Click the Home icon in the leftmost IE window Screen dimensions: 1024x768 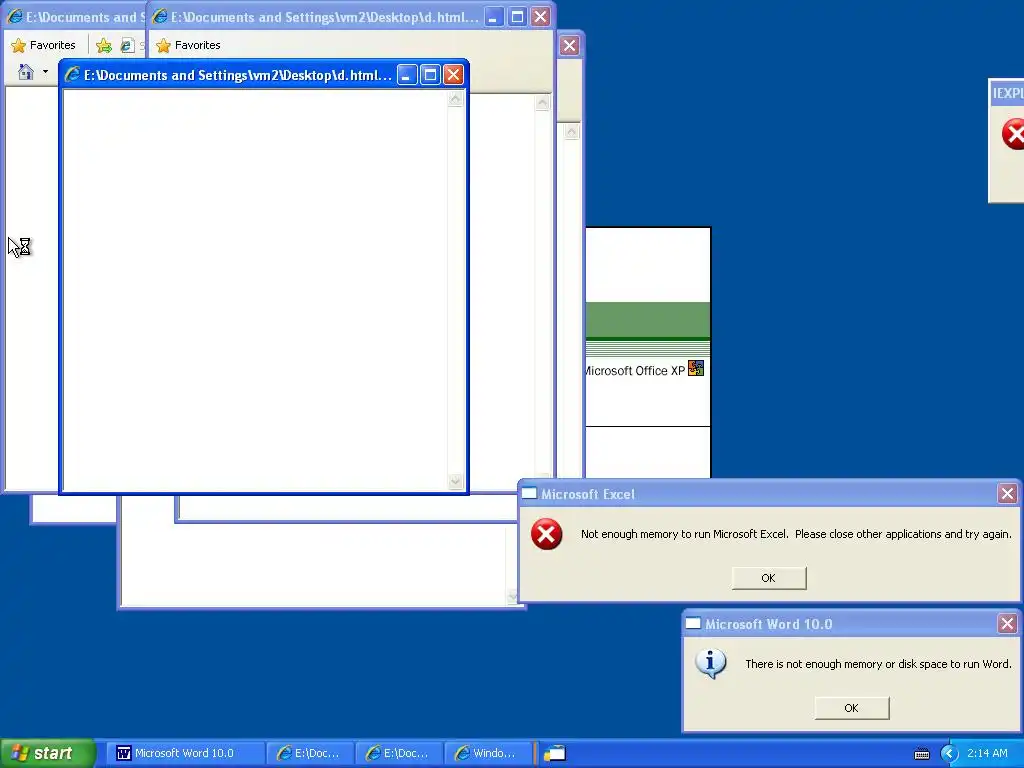25,72
